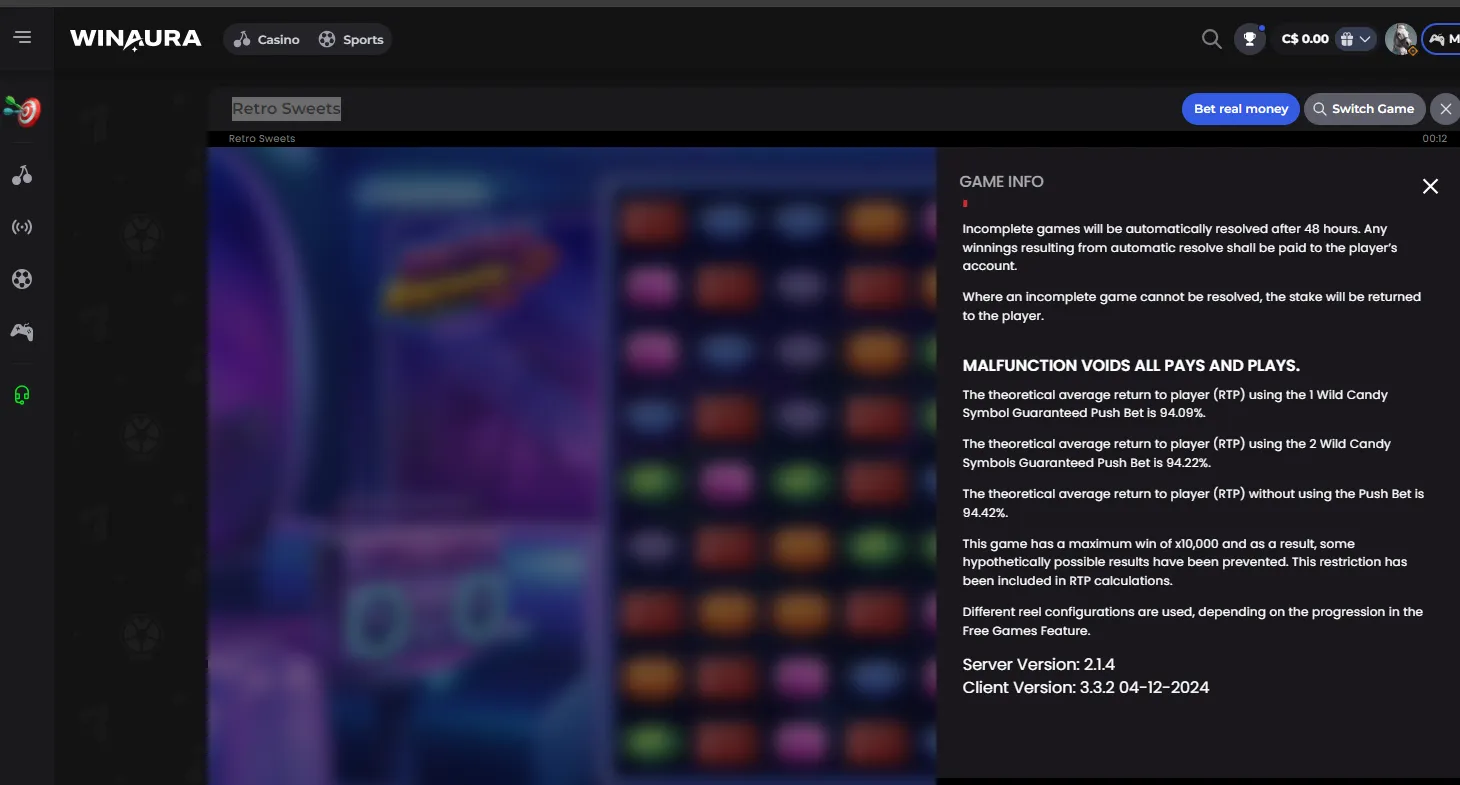
Task: Open the Casino section
Action: pos(266,39)
